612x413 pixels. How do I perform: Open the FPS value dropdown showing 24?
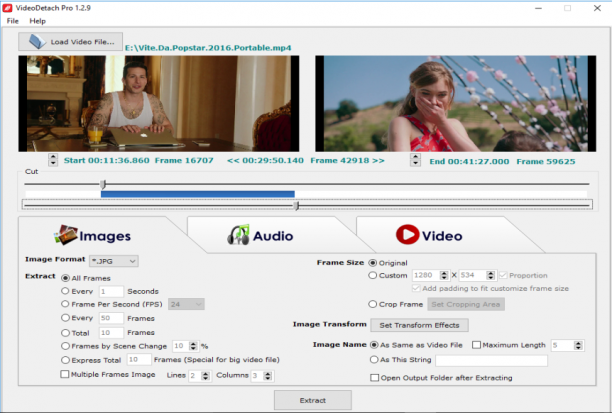point(186,304)
